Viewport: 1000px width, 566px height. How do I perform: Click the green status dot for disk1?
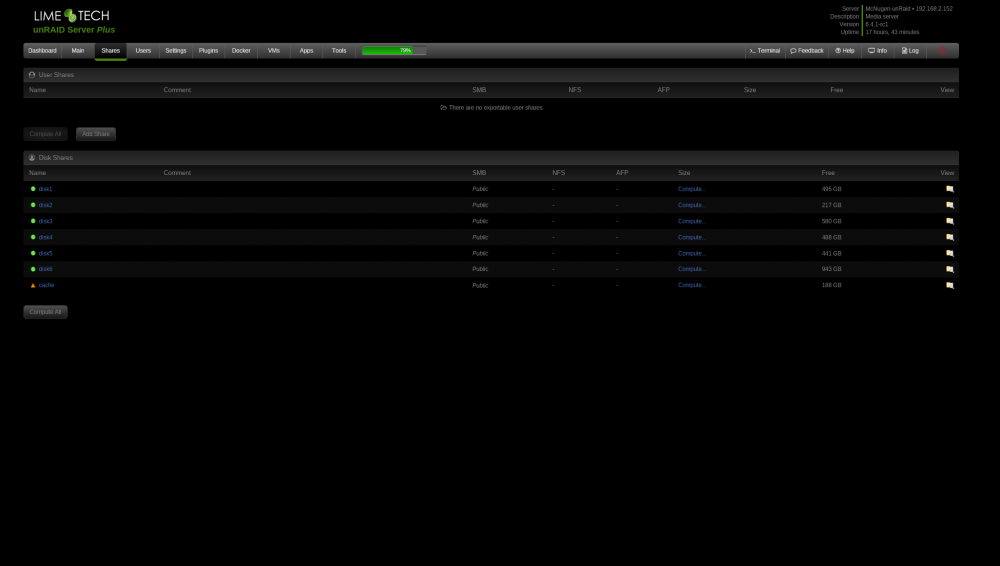(33, 189)
